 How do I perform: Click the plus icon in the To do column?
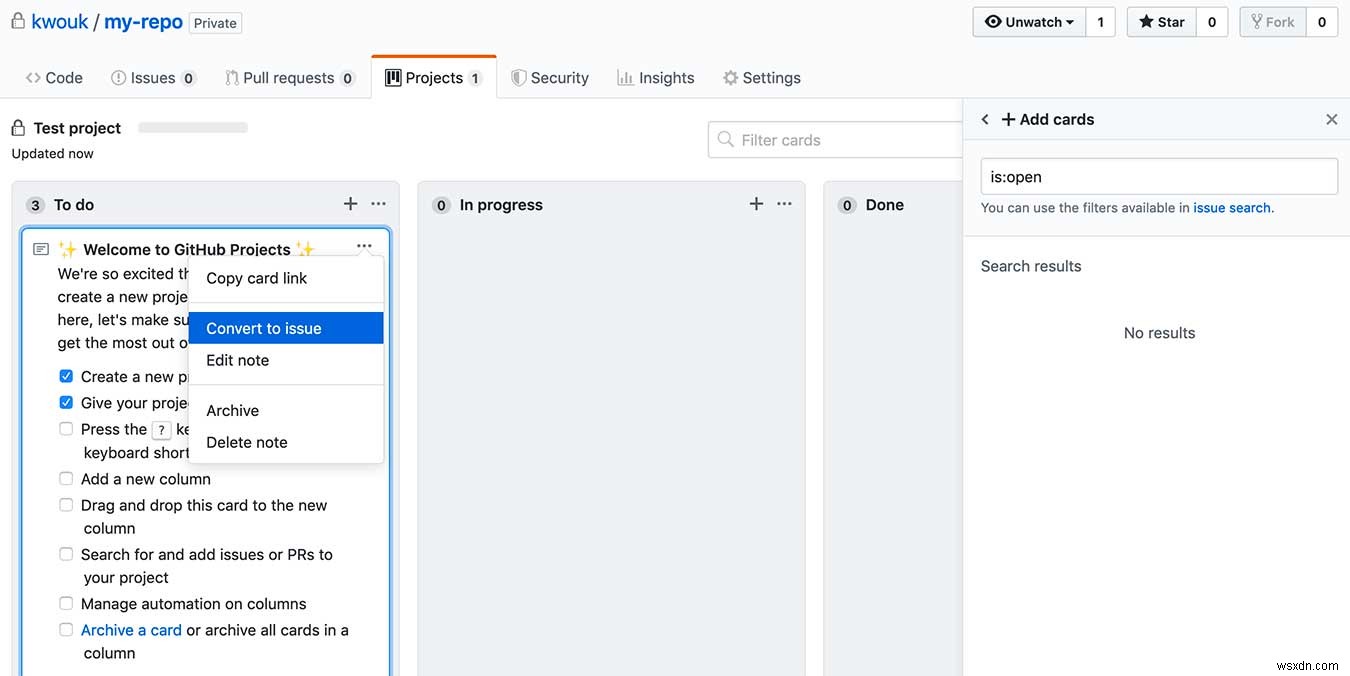click(350, 203)
